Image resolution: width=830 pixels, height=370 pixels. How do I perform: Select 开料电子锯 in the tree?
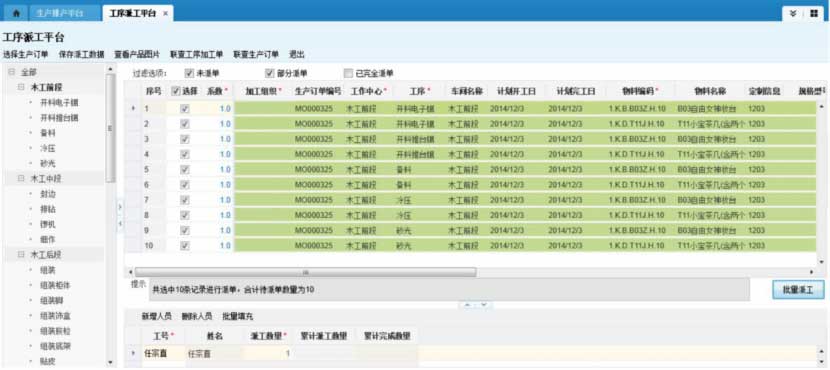tap(59, 103)
